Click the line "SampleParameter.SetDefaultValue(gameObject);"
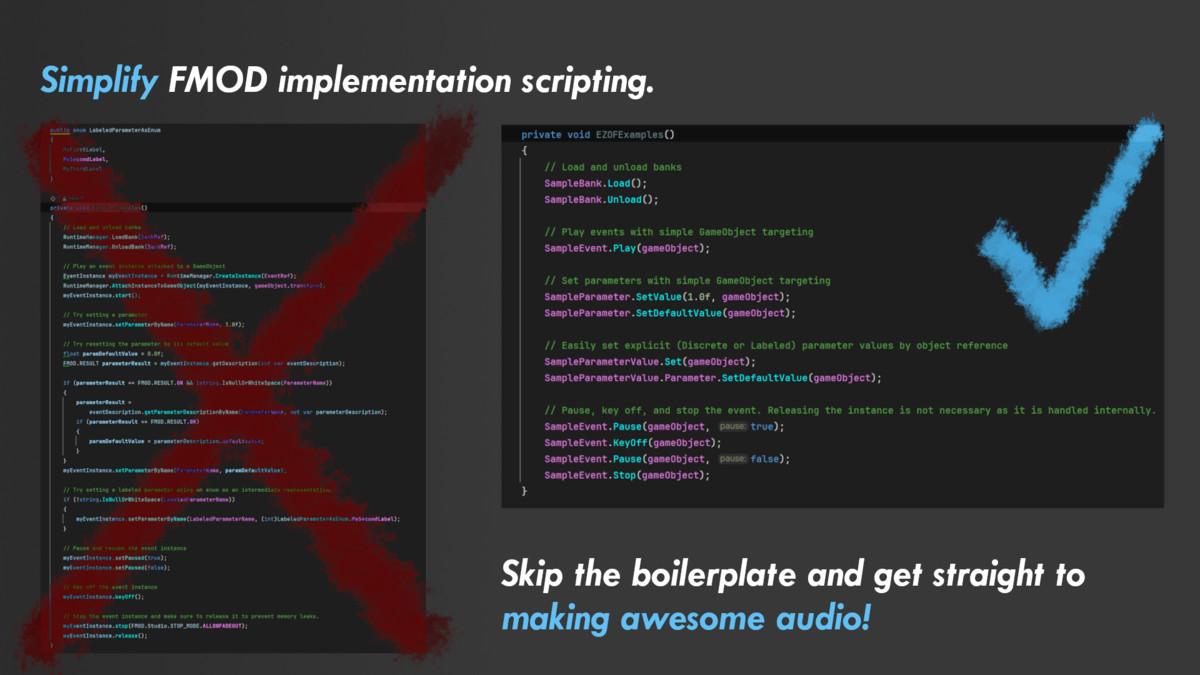Image resolution: width=1200 pixels, height=675 pixels. (x=668, y=313)
